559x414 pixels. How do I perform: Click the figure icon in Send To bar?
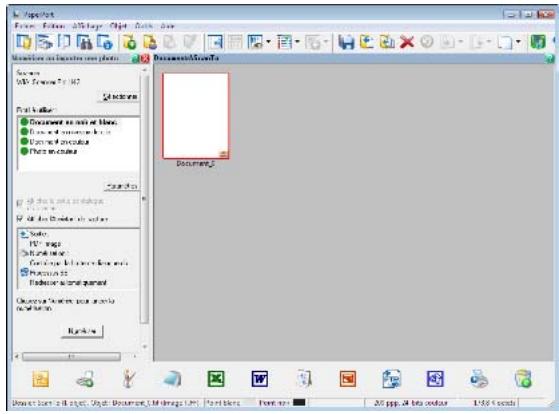point(128,379)
